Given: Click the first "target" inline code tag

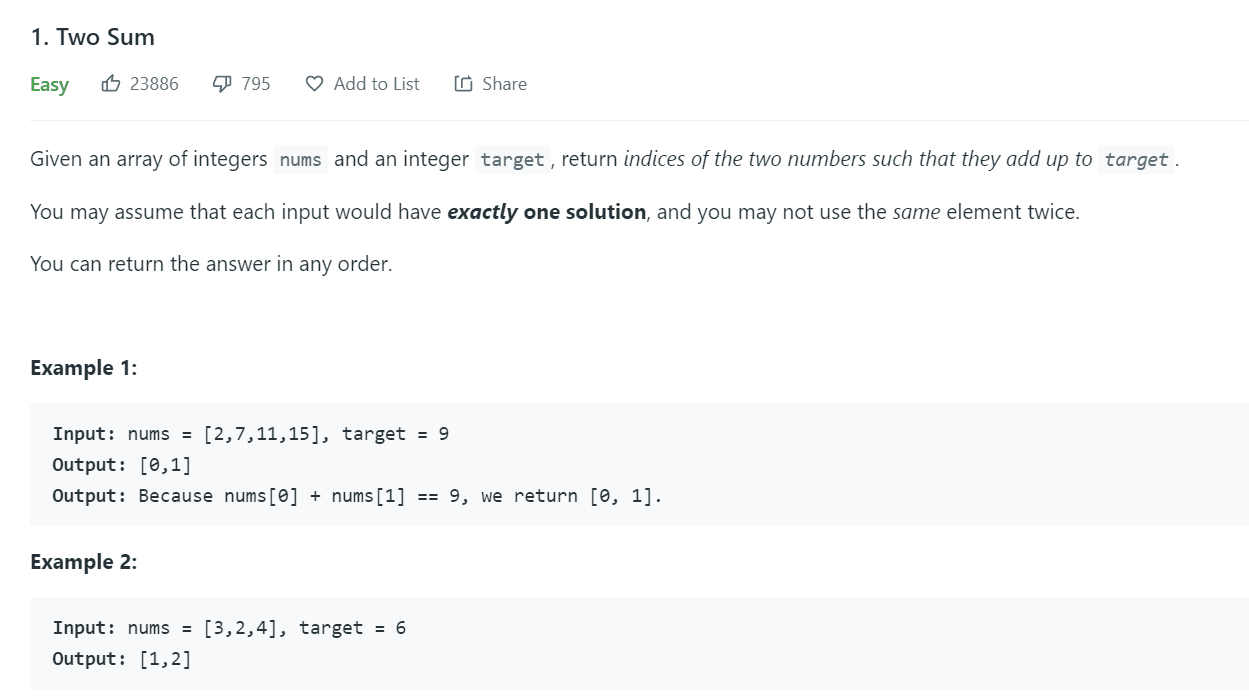Looking at the screenshot, I should (x=512, y=160).
